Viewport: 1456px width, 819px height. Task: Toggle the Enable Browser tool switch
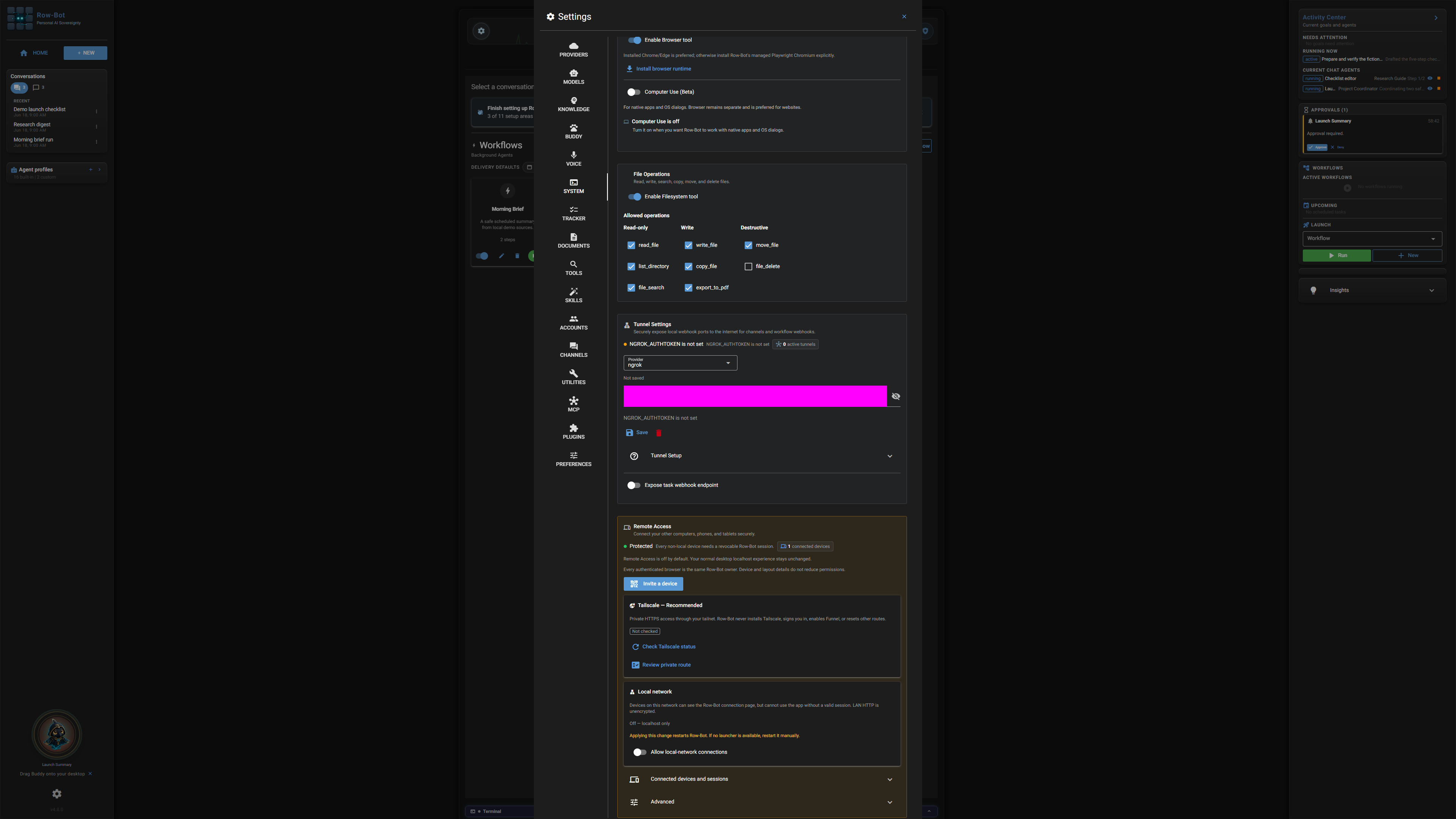(634, 40)
